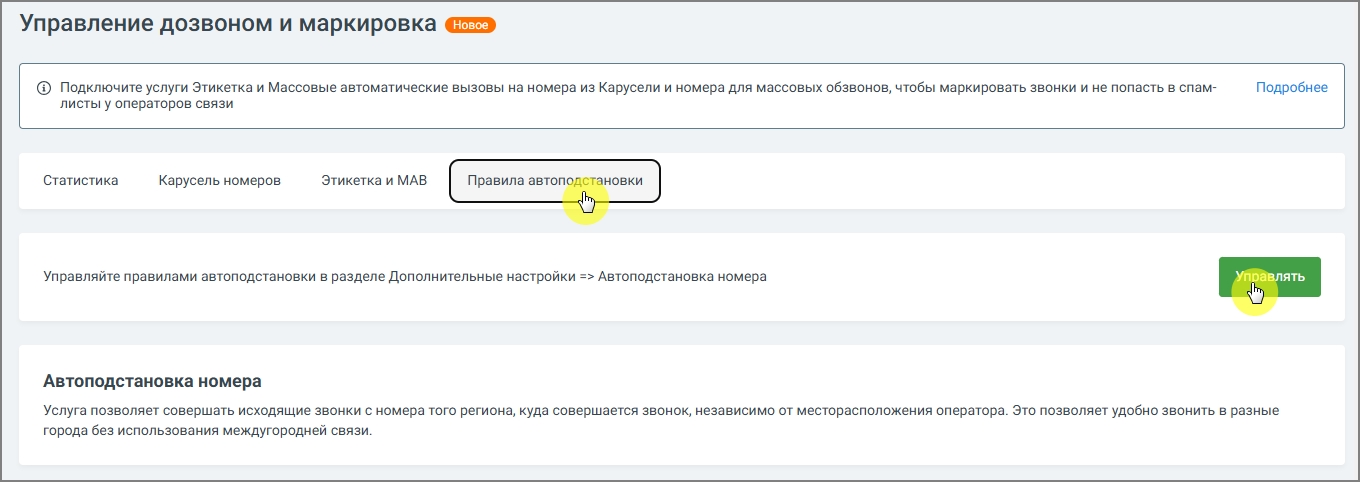1360x482 pixels.
Task: Open the Правила автоподстановки tab
Action: click(555, 181)
